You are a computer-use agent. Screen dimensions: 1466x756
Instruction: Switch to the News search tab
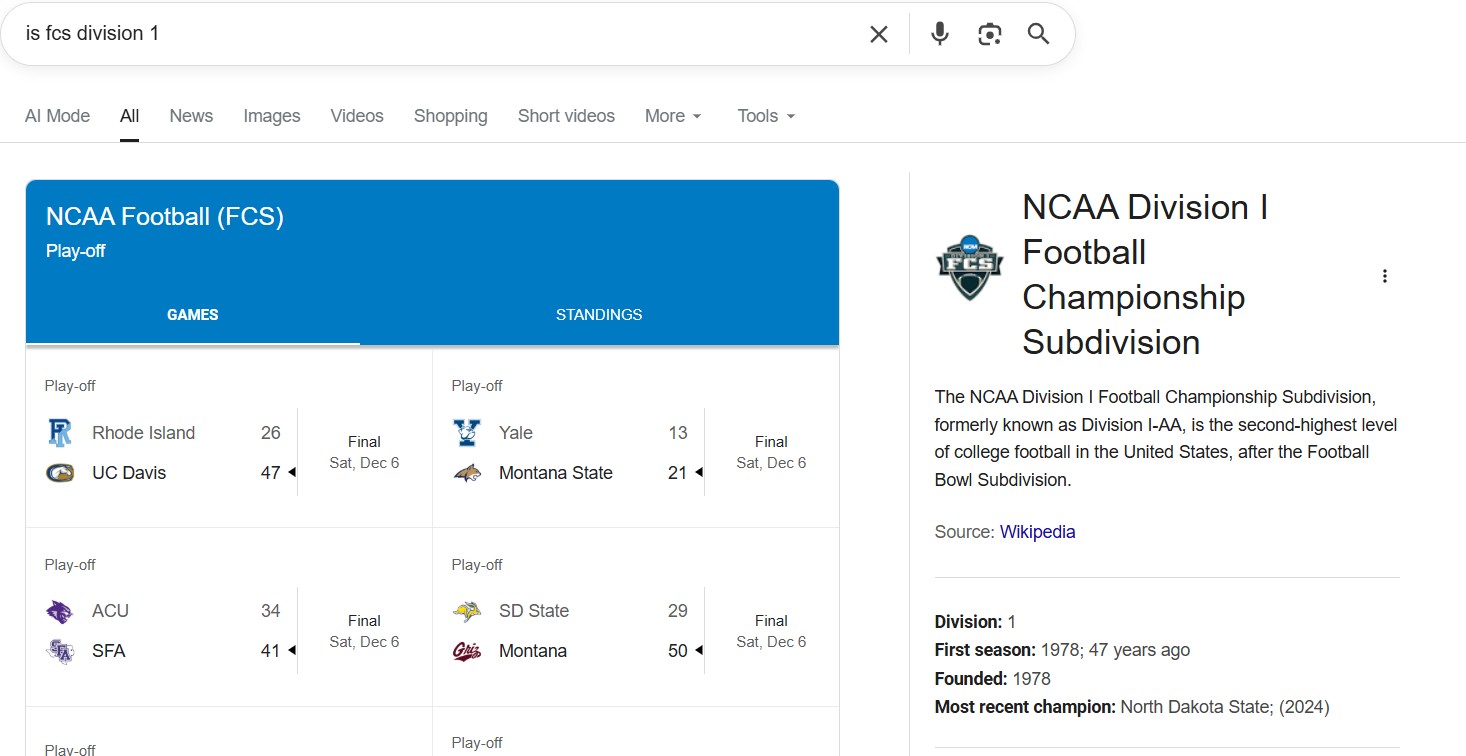coord(190,116)
